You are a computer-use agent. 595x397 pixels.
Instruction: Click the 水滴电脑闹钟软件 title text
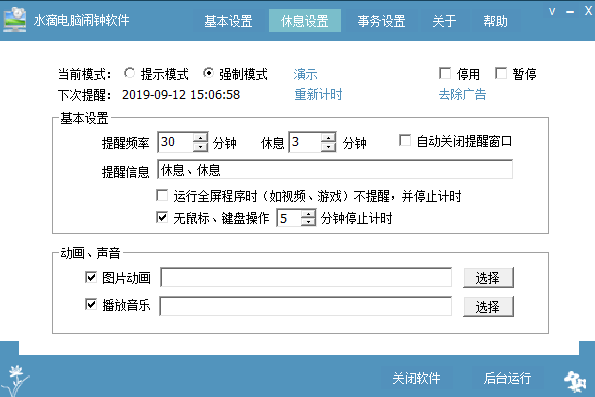click(x=82, y=20)
